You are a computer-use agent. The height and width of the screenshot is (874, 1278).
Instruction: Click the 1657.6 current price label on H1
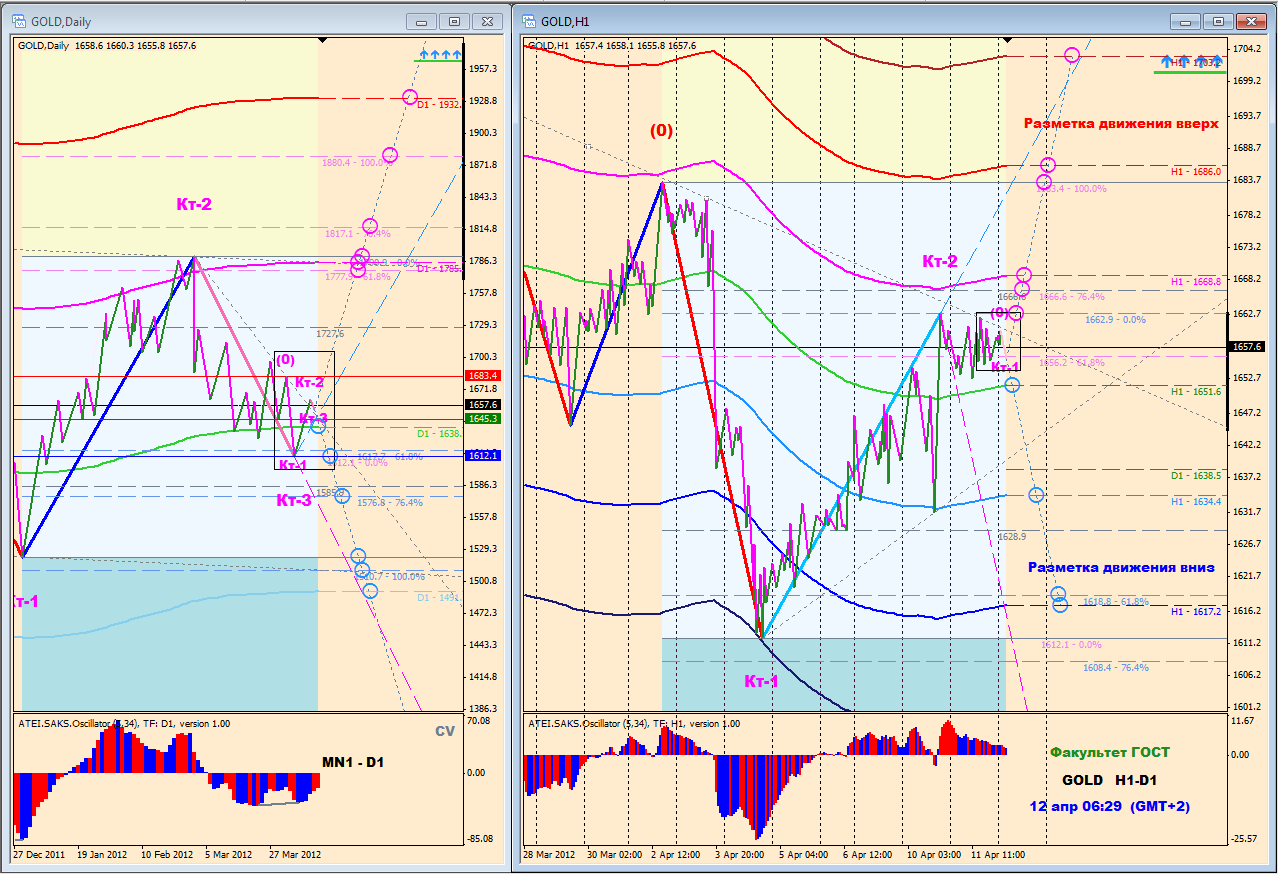(x=1250, y=346)
